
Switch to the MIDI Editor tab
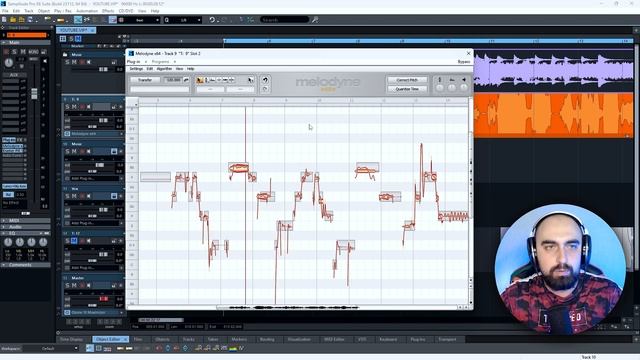coord(334,339)
